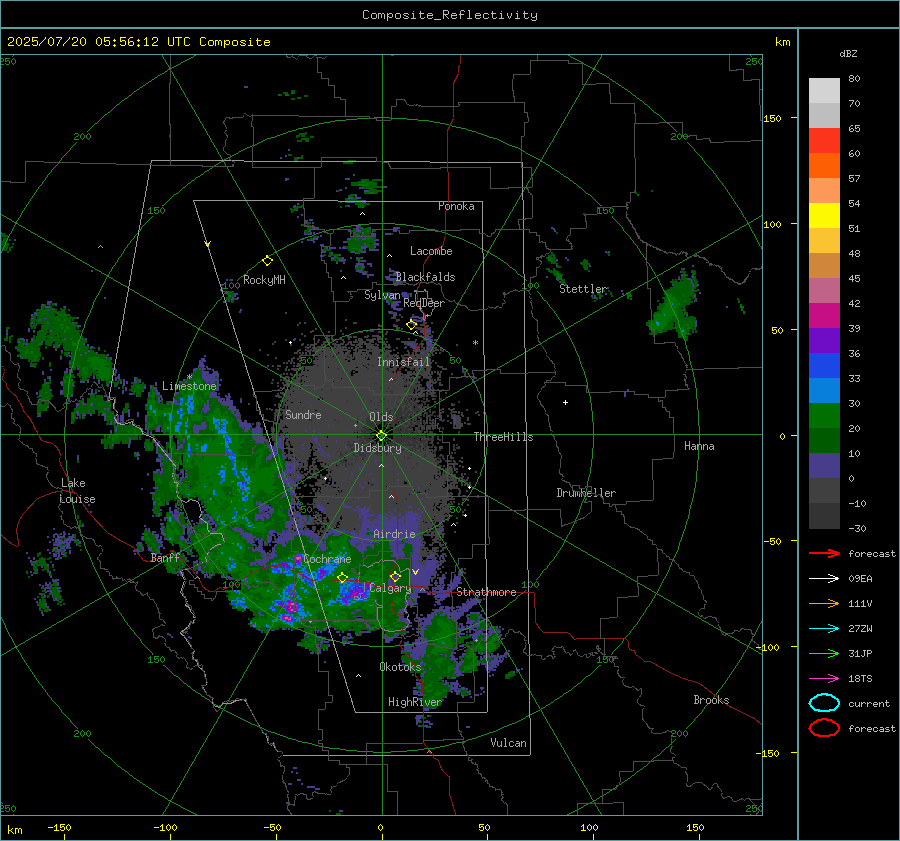The image size is (900, 841).
Task: Click the yellow diamond marker near RockyMH
Action: pos(267,261)
